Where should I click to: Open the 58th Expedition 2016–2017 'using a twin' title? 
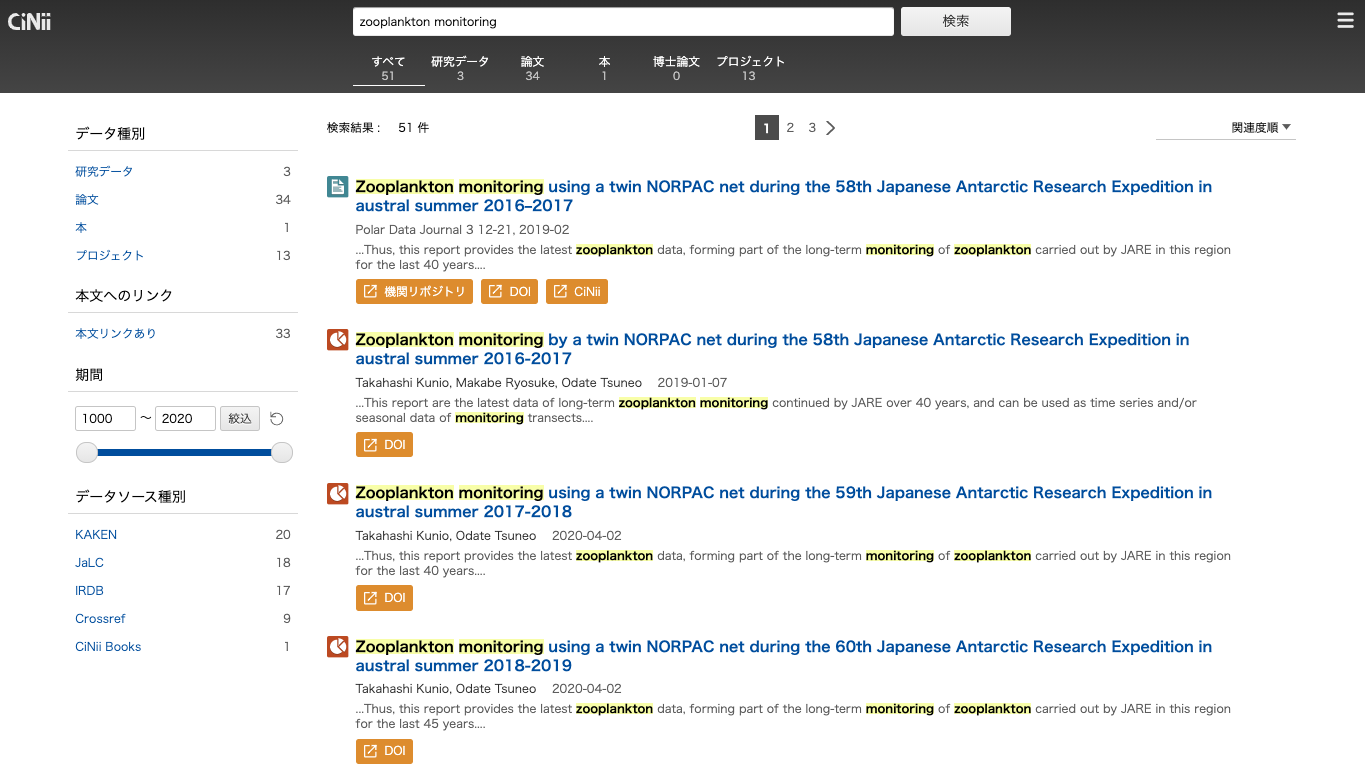tap(783, 196)
